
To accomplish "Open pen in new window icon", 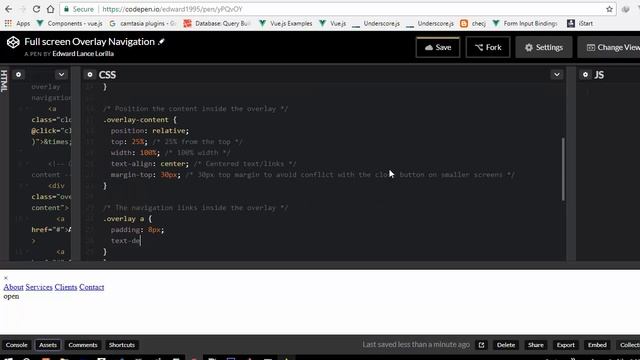I will 482,345.
